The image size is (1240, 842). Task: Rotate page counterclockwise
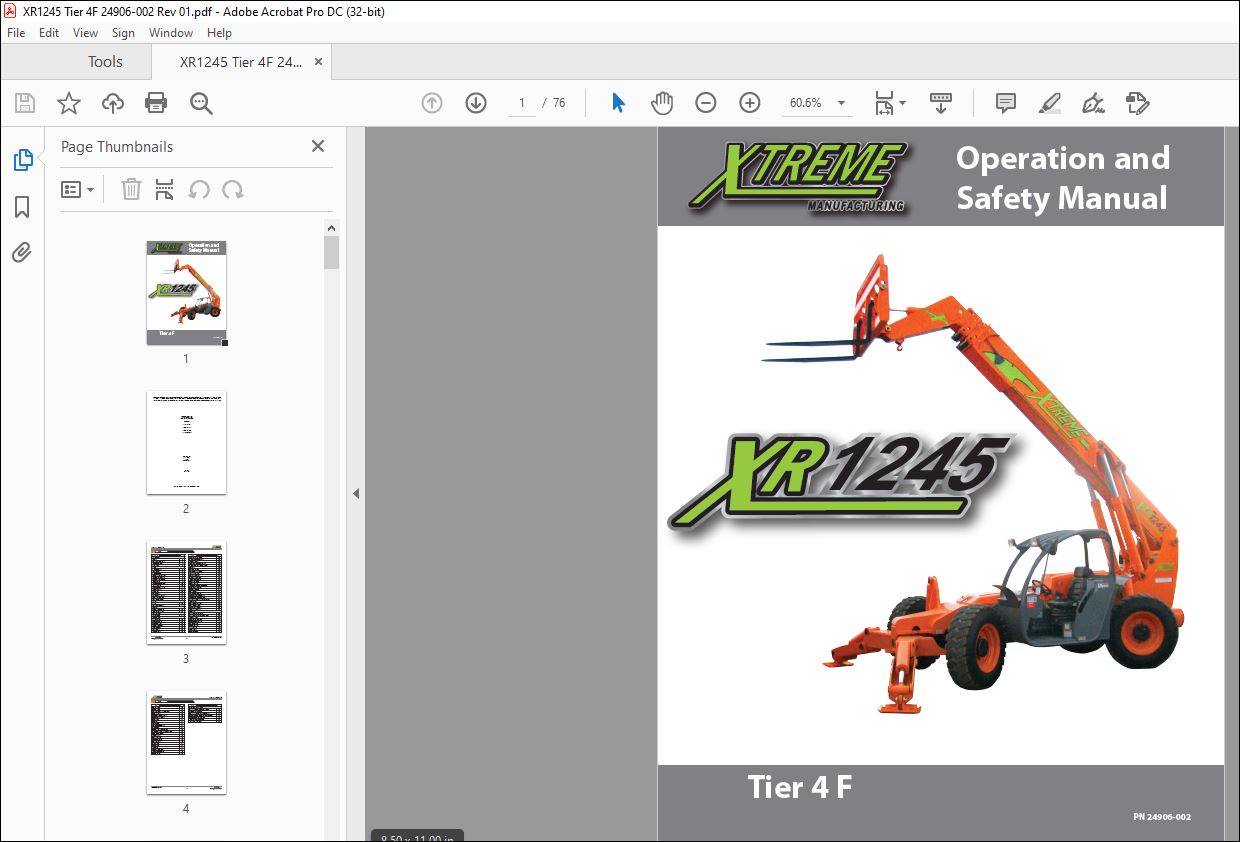click(x=199, y=189)
